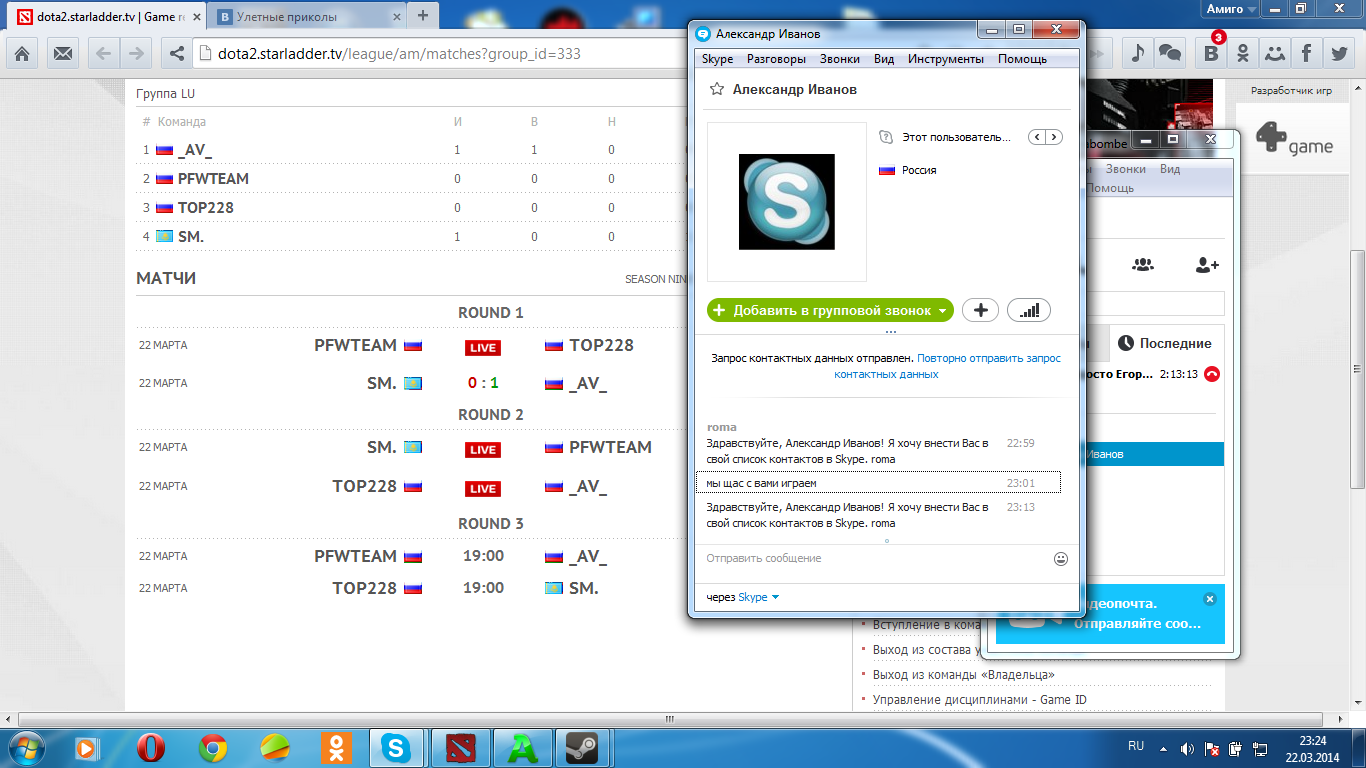Click LIVE badge for SM. vs PFWTEAM
The width and height of the screenshot is (1366, 768).
[x=483, y=449]
